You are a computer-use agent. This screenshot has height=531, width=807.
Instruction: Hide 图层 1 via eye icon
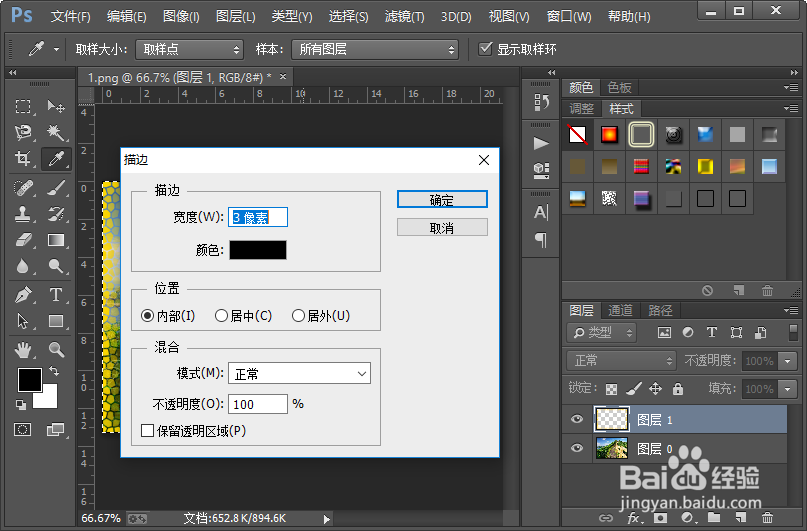pyautogui.click(x=577, y=419)
